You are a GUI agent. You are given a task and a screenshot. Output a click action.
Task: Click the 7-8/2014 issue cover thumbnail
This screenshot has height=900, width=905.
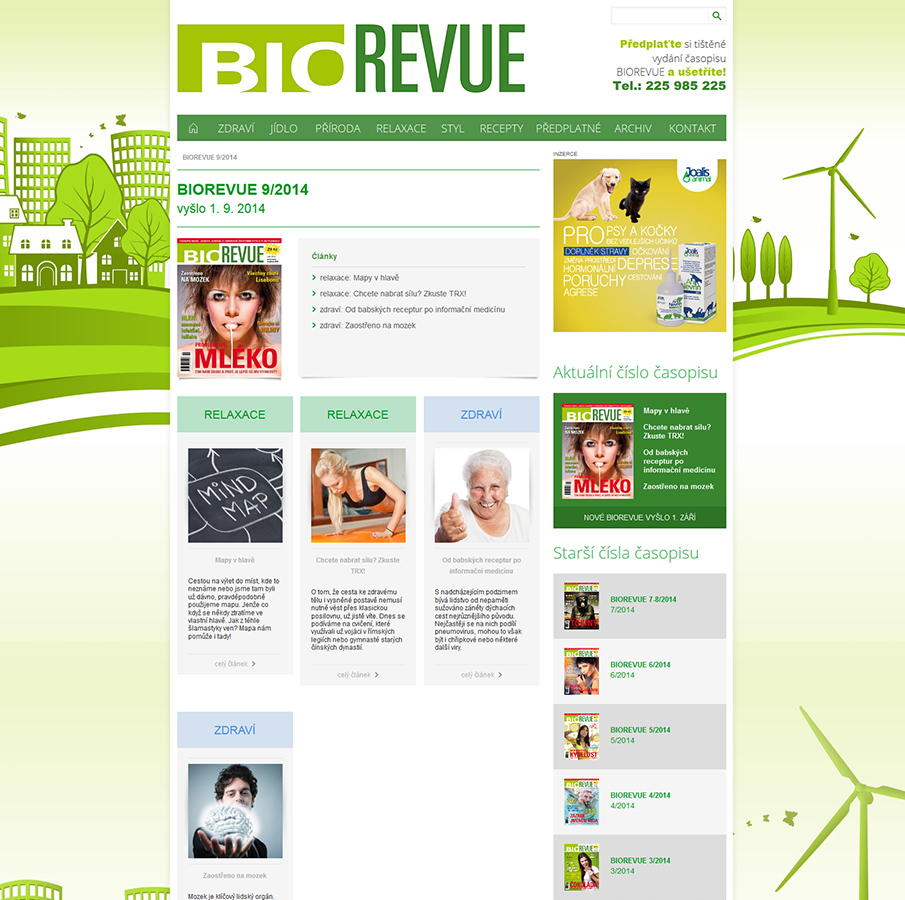(x=581, y=606)
